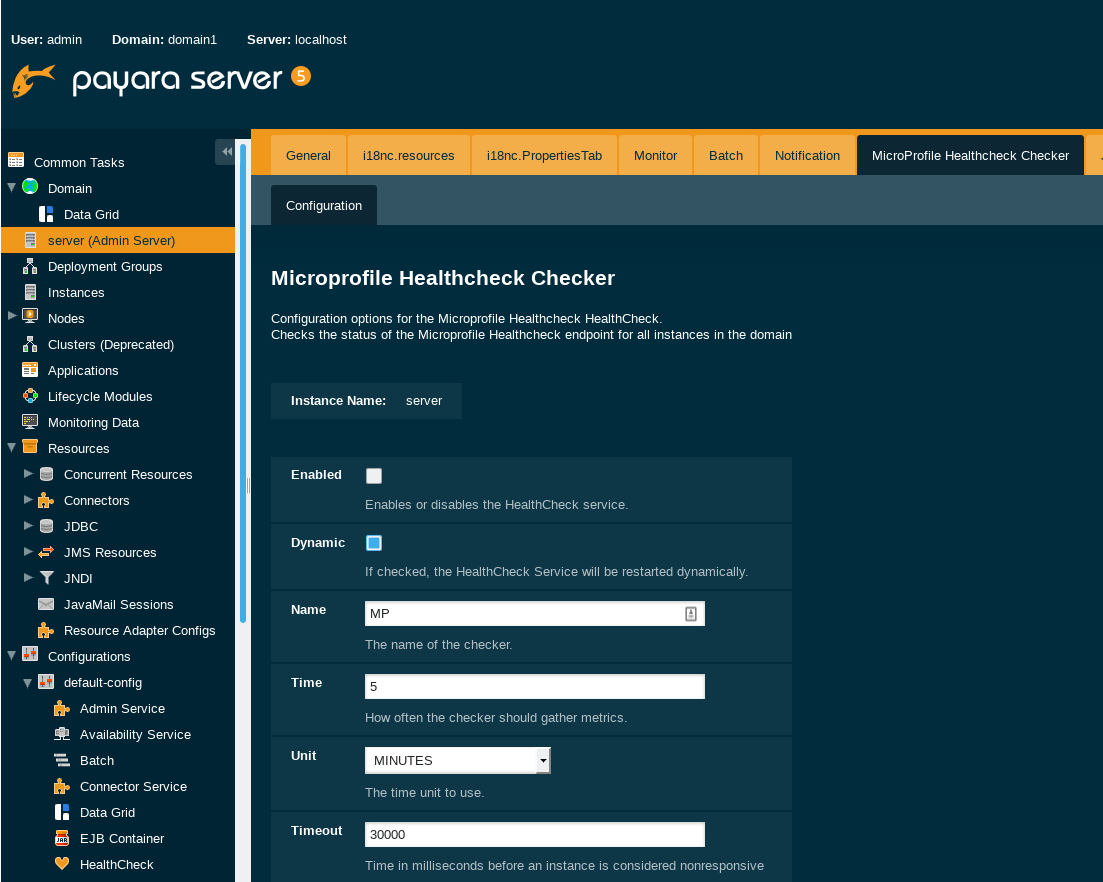Click the Connector Service puzzle icon
1103x882 pixels.
(62, 786)
